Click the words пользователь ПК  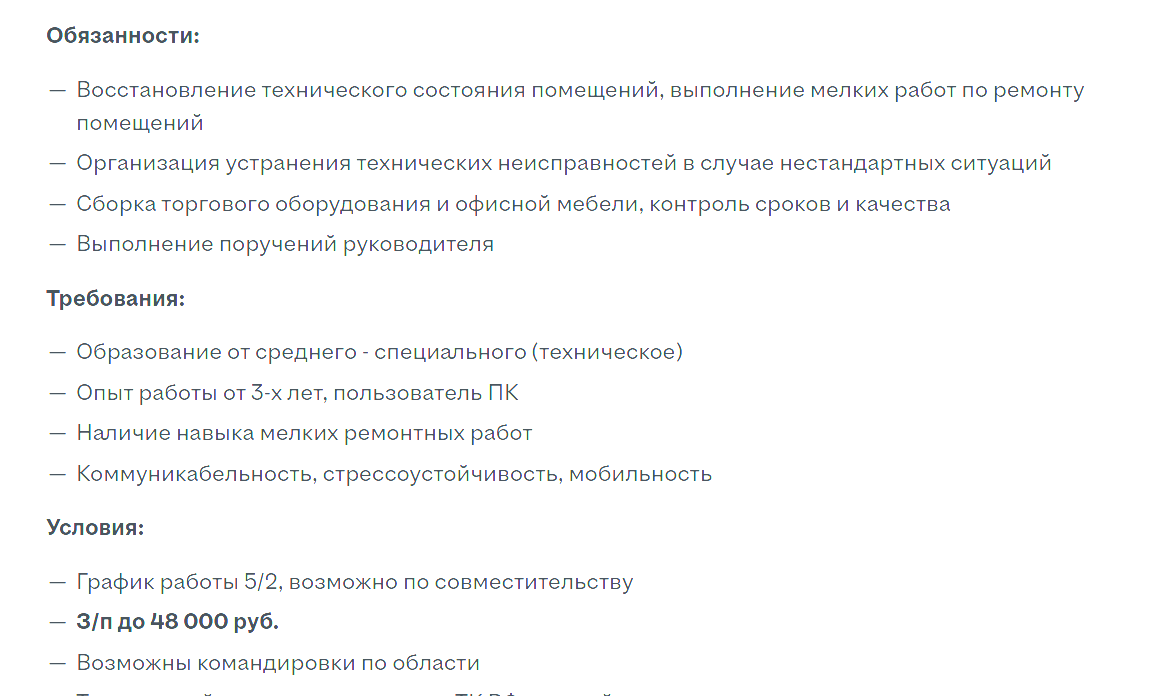[425, 393]
